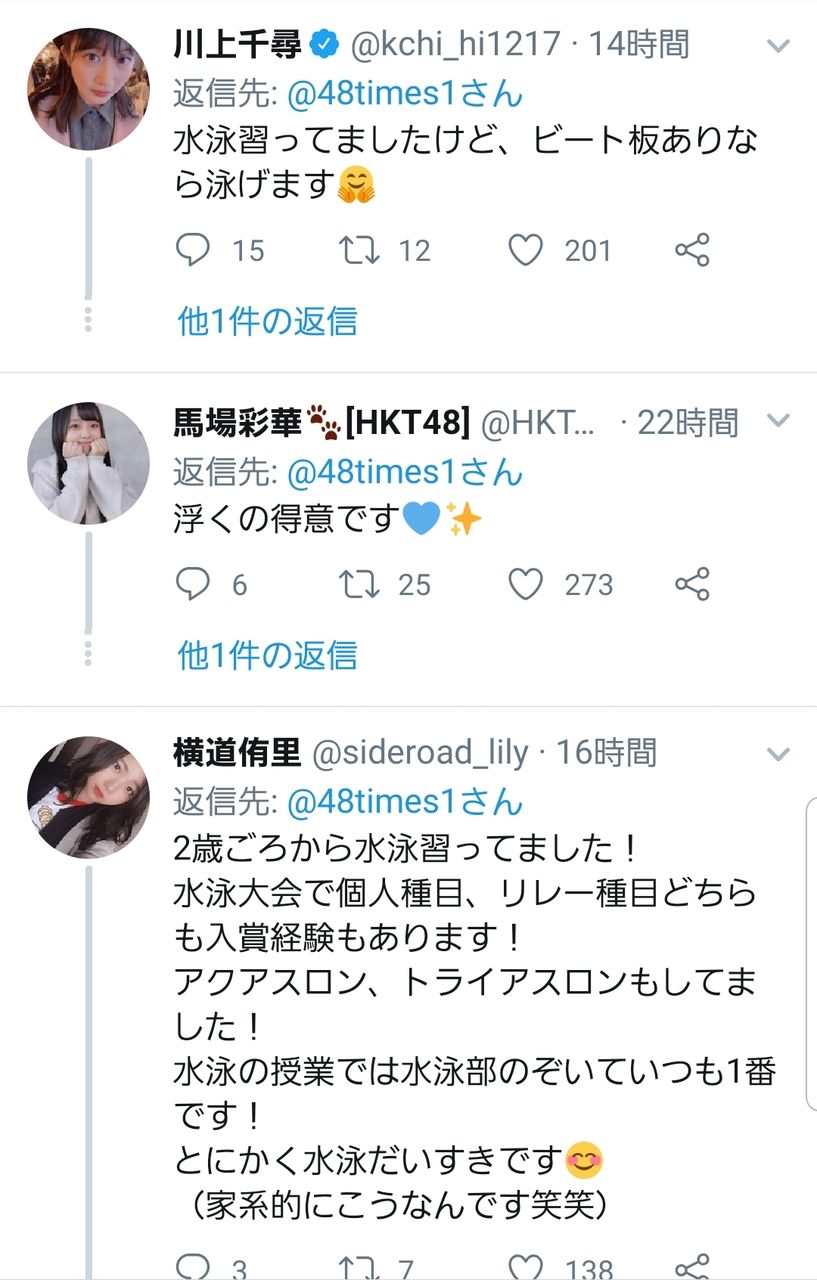Retweet 馬場彩華's tweet with 25 retweets
This screenshot has width=817, height=1280.
point(358,584)
